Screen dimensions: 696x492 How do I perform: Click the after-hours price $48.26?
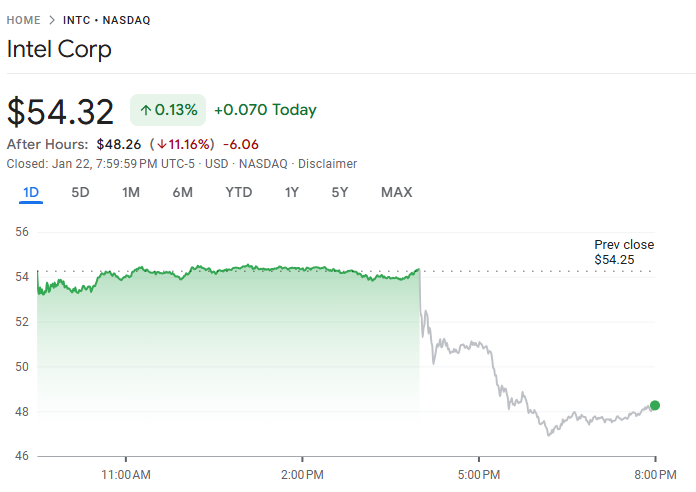click(x=118, y=144)
